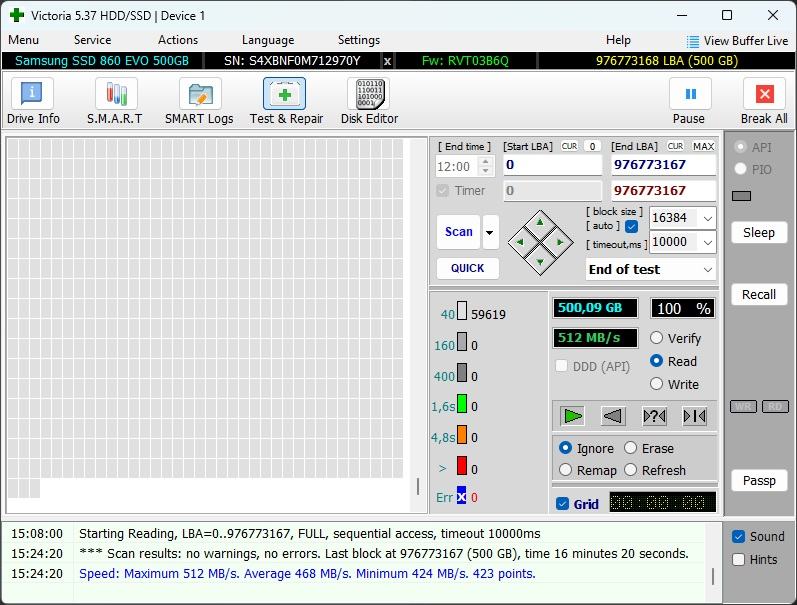Choose Ignore error action
Viewport: 797px width, 605px height.
565,448
